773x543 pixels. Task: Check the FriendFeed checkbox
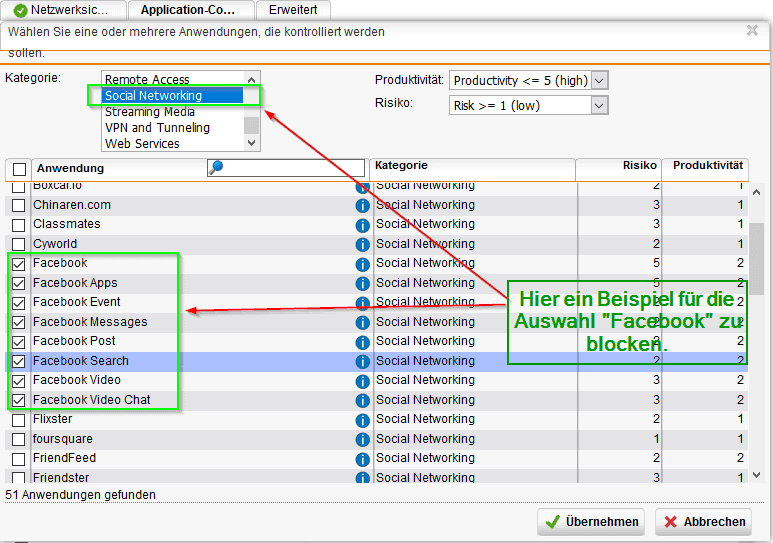point(18,459)
